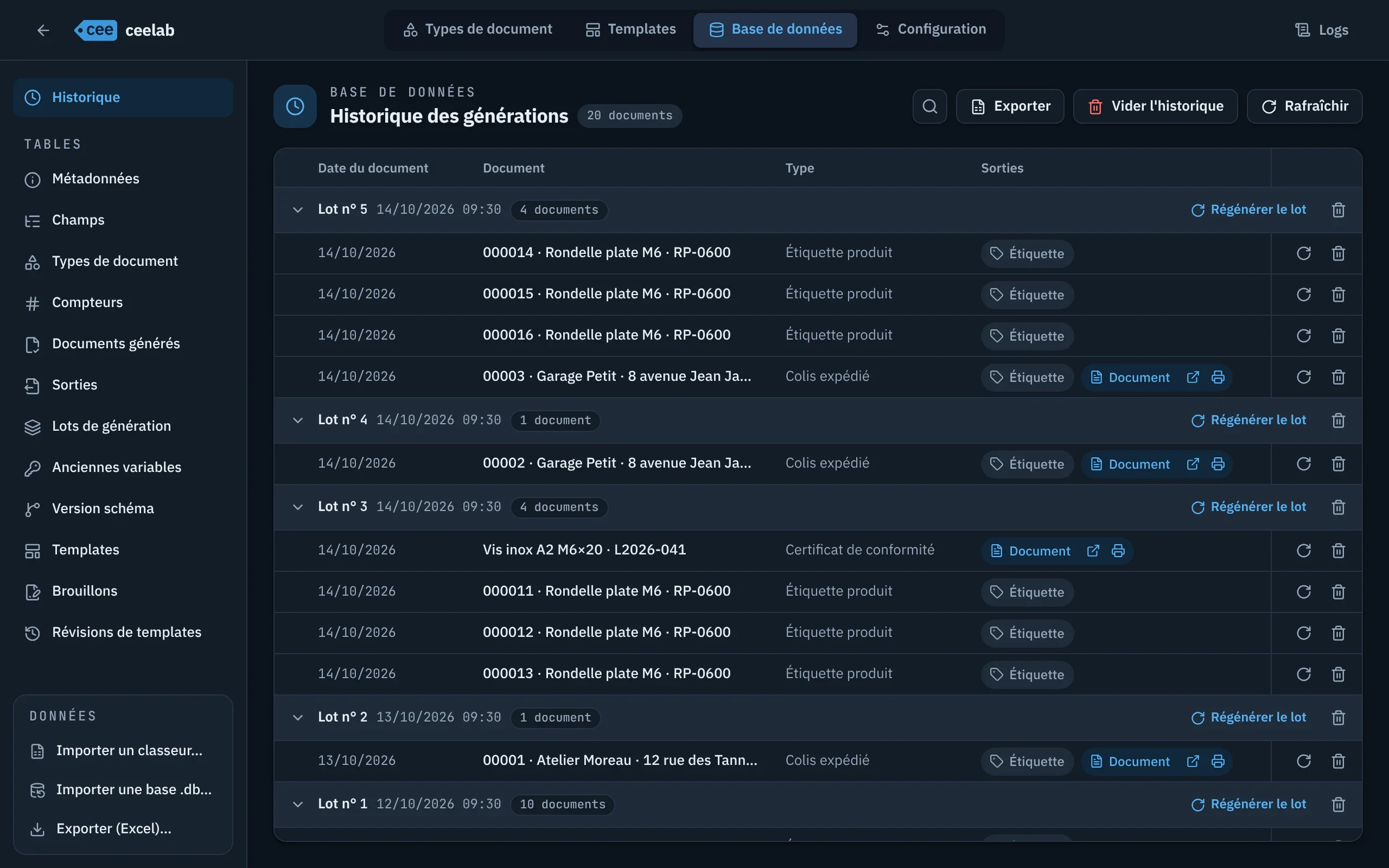This screenshot has height=868, width=1389.
Task: Open the Configuration tab
Action: point(931,29)
